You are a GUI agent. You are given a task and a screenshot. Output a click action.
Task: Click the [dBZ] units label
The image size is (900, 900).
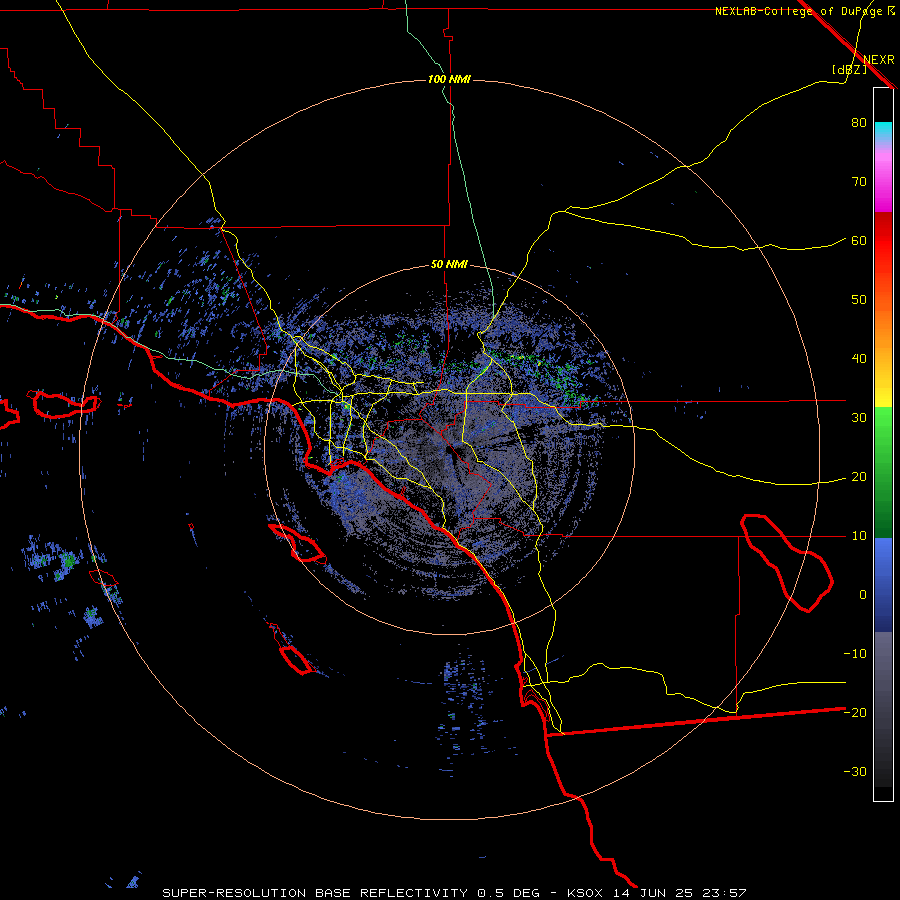pyautogui.click(x=849, y=70)
